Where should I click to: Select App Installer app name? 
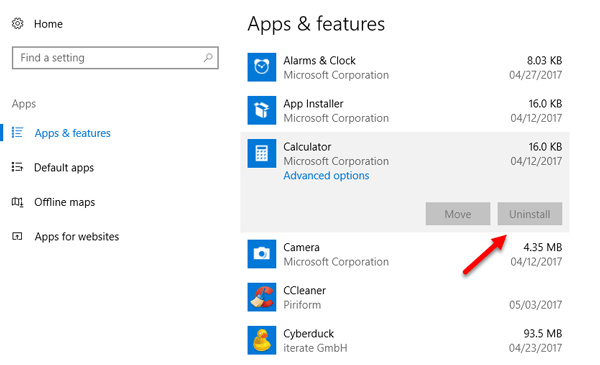coord(313,104)
